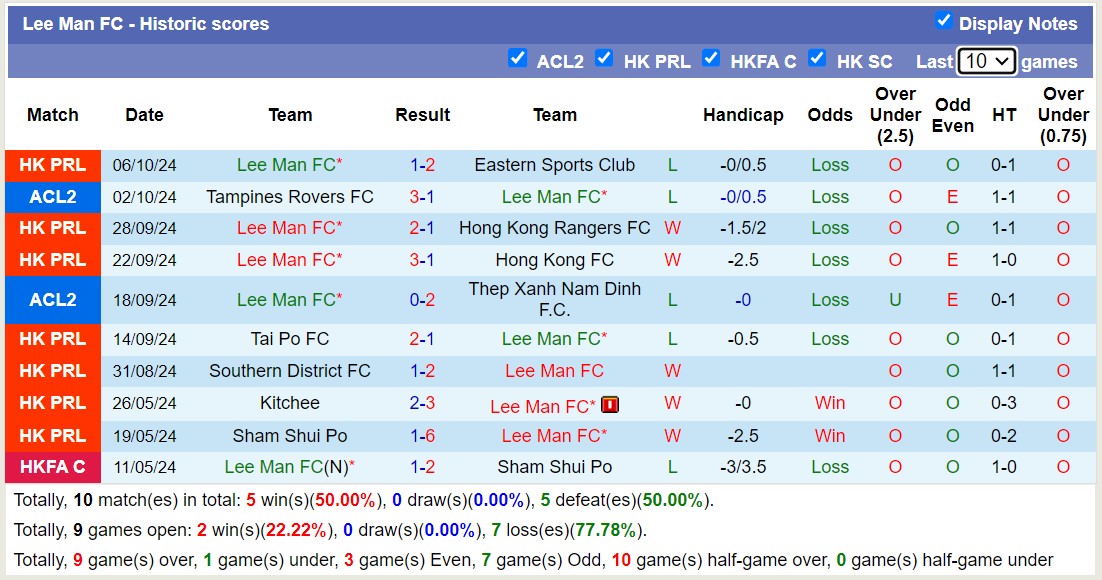Image resolution: width=1102 pixels, height=580 pixels.
Task: Click the Date column header
Action: [x=144, y=115]
